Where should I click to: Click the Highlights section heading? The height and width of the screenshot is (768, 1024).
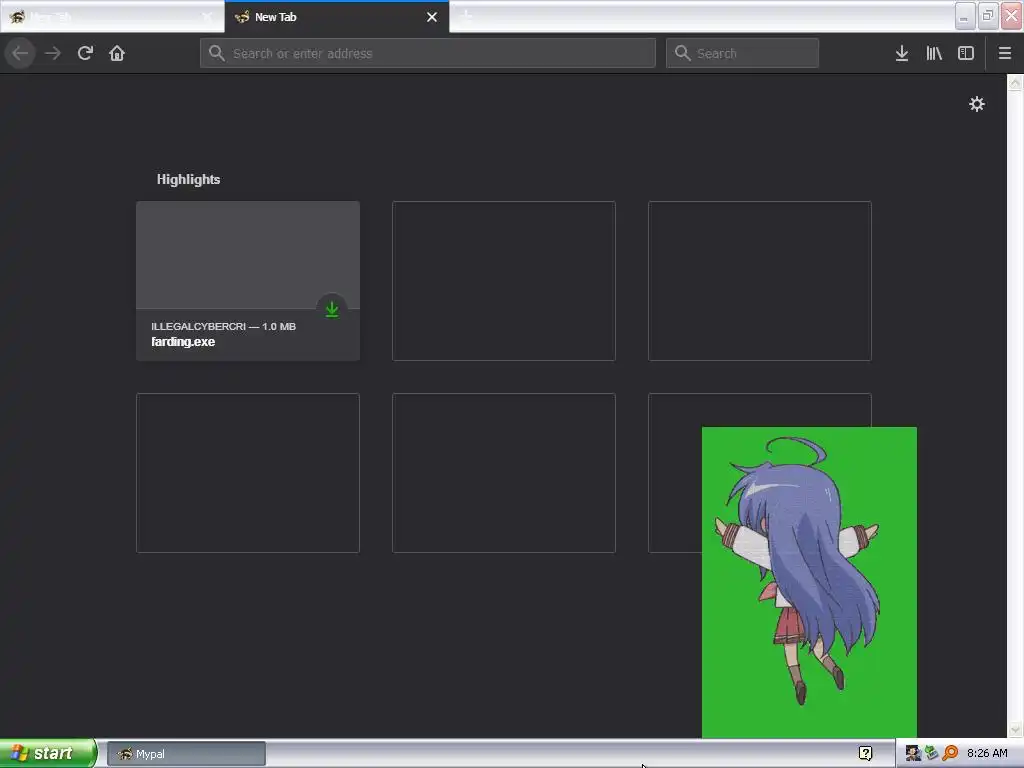click(x=188, y=180)
